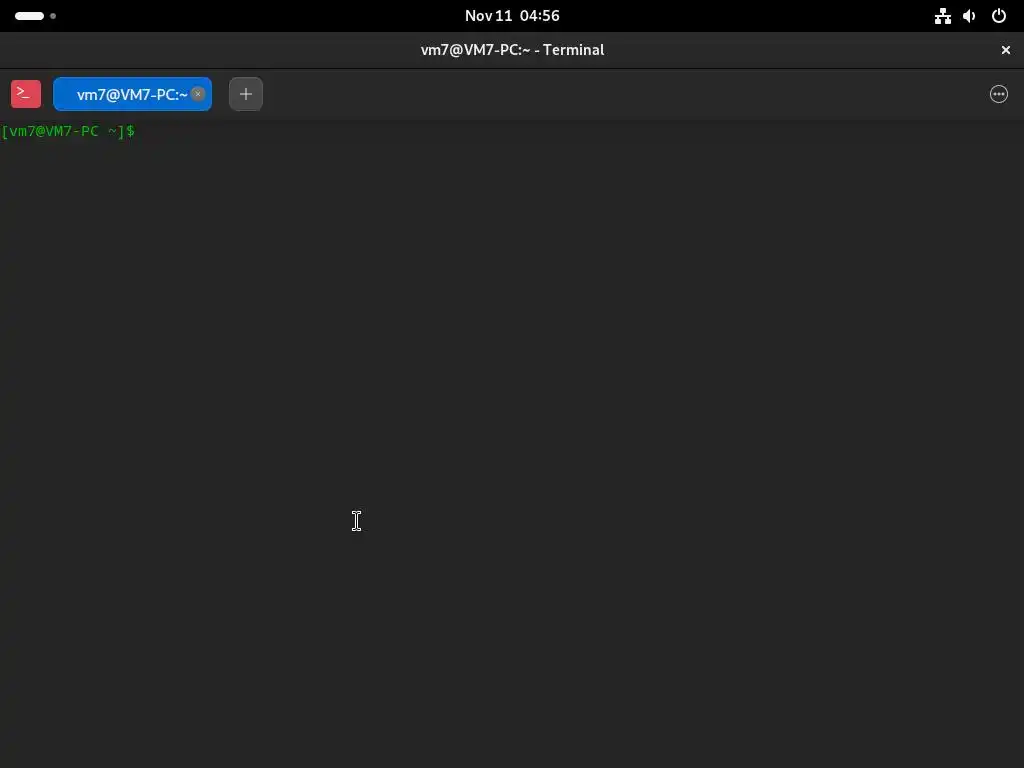Open the Nov 11 04:56 clock menu

(x=512, y=16)
